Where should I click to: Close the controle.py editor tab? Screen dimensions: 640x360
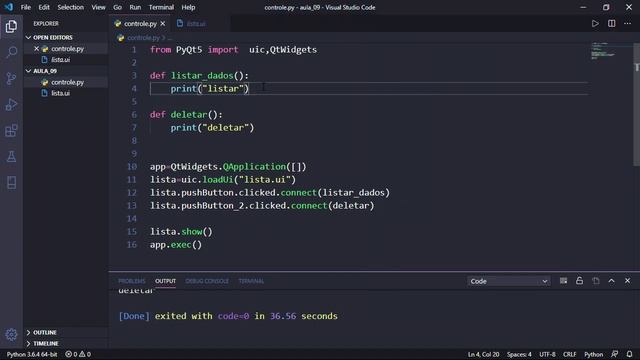(x=163, y=24)
